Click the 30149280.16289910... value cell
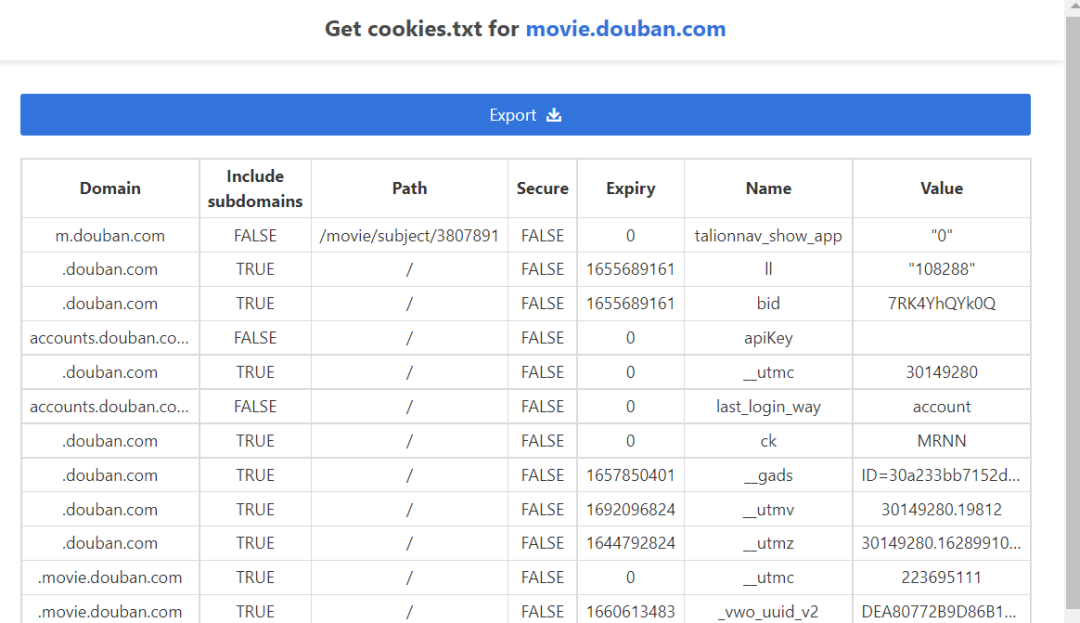Screen dimensions: 1080x623 pyautogui.click(x=942, y=543)
